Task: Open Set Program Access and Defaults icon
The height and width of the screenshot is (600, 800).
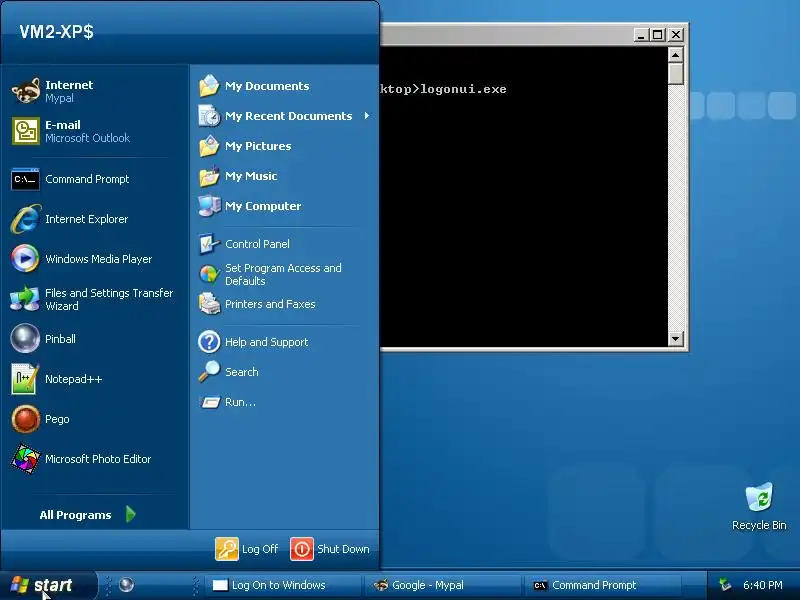Action: tap(209, 274)
